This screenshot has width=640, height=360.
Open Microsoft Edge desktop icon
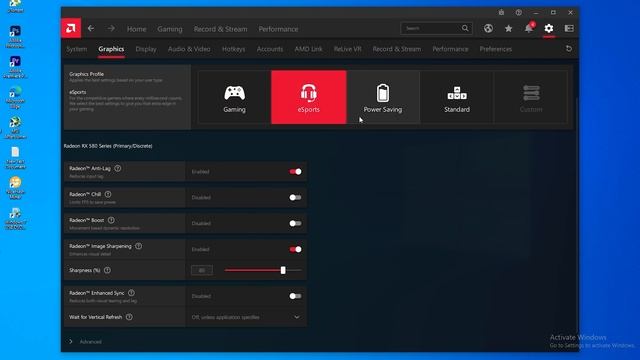point(15,98)
